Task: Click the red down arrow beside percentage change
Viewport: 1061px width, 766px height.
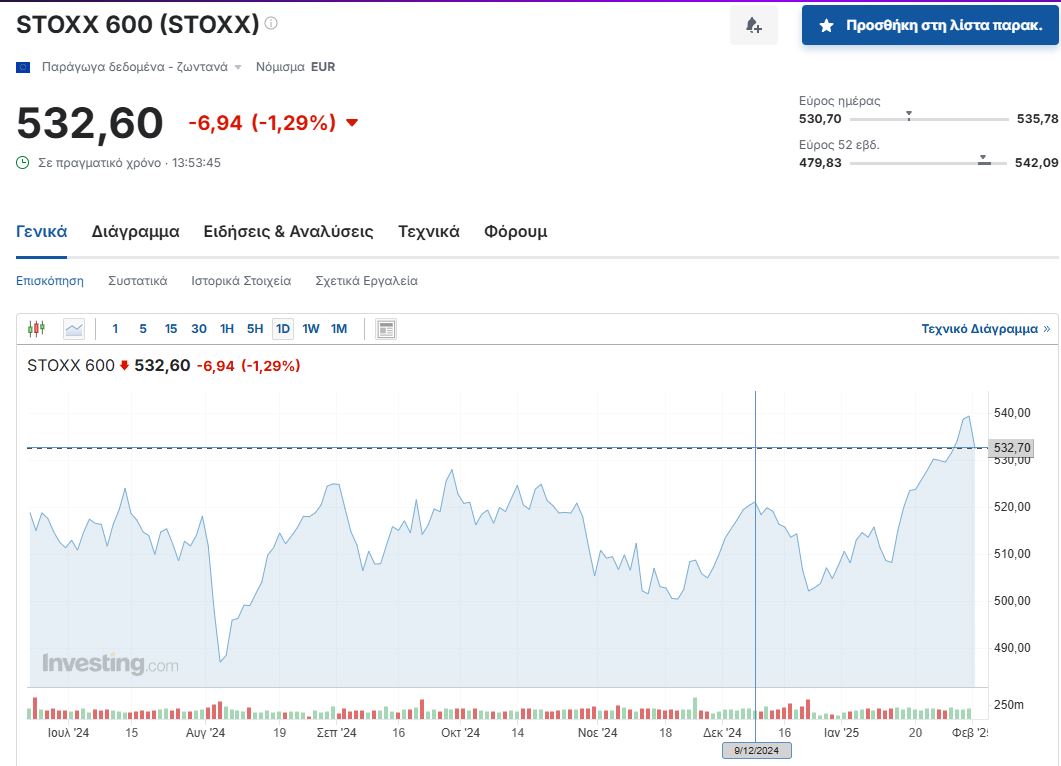Action: pos(351,123)
